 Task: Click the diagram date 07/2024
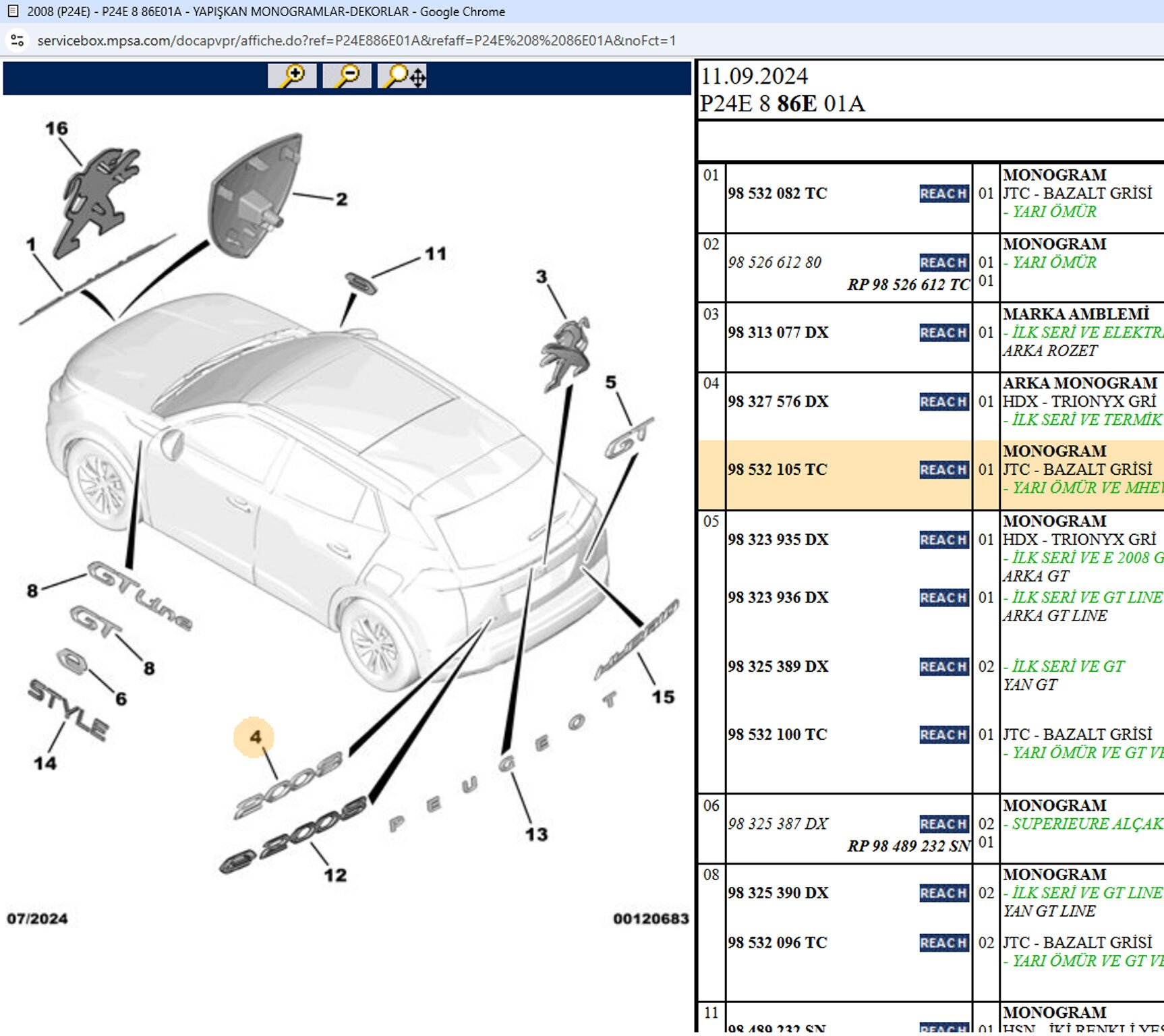[x=37, y=919]
